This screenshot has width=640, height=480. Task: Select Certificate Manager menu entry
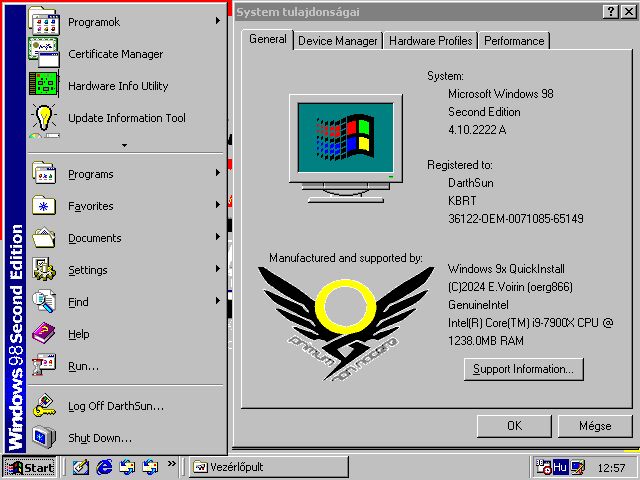(127, 54)
